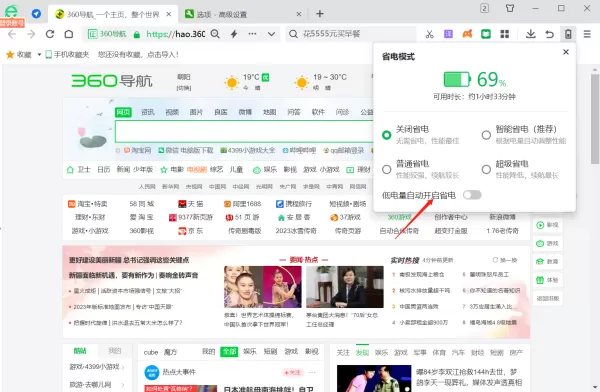Click the battery power-saving toolbar icon
This screenshot has height=392, width=600.
568,34
